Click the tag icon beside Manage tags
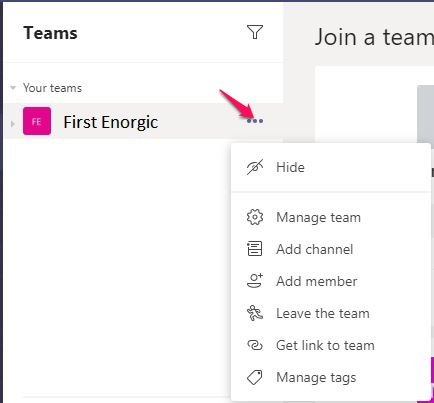Viewport: 434px width, 403px height. (x=255, y=377)
